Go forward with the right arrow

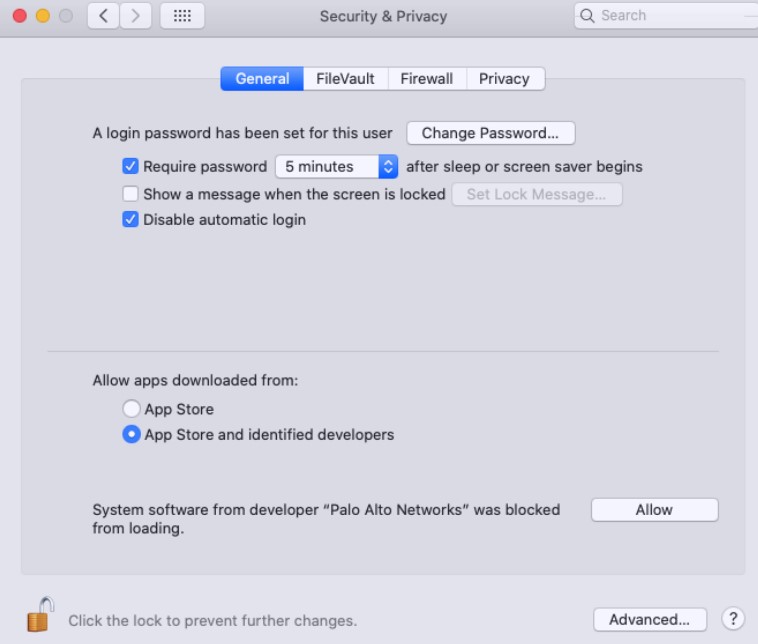[x=136, y=16]
